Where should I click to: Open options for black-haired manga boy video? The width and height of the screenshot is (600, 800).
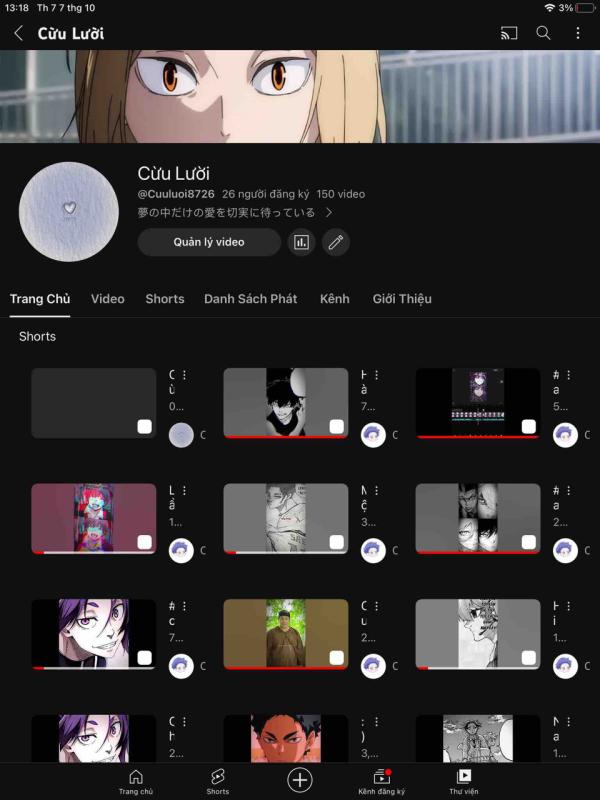(377, 375)
